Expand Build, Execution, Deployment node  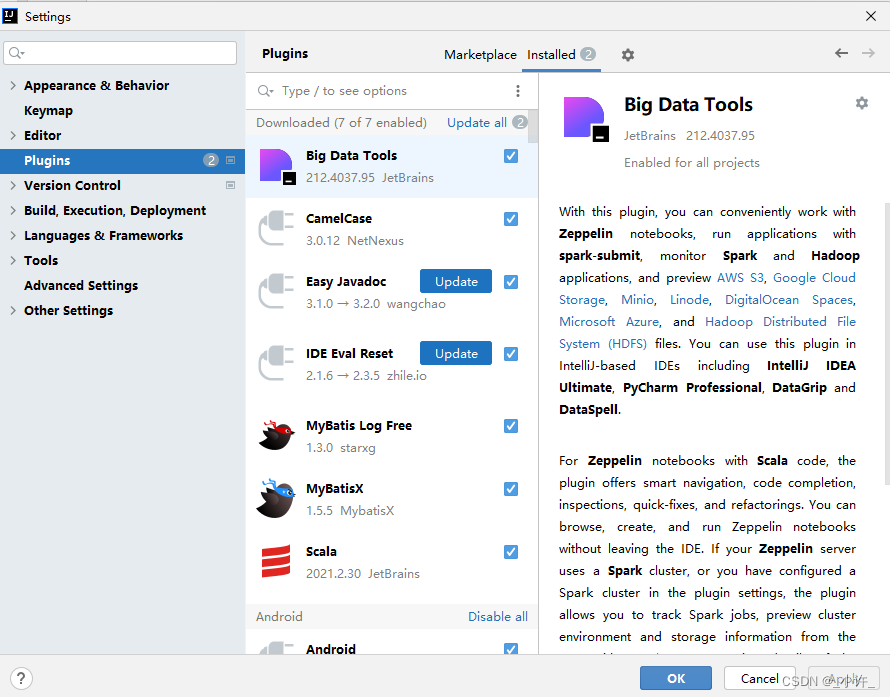click(x=12, y=211)
